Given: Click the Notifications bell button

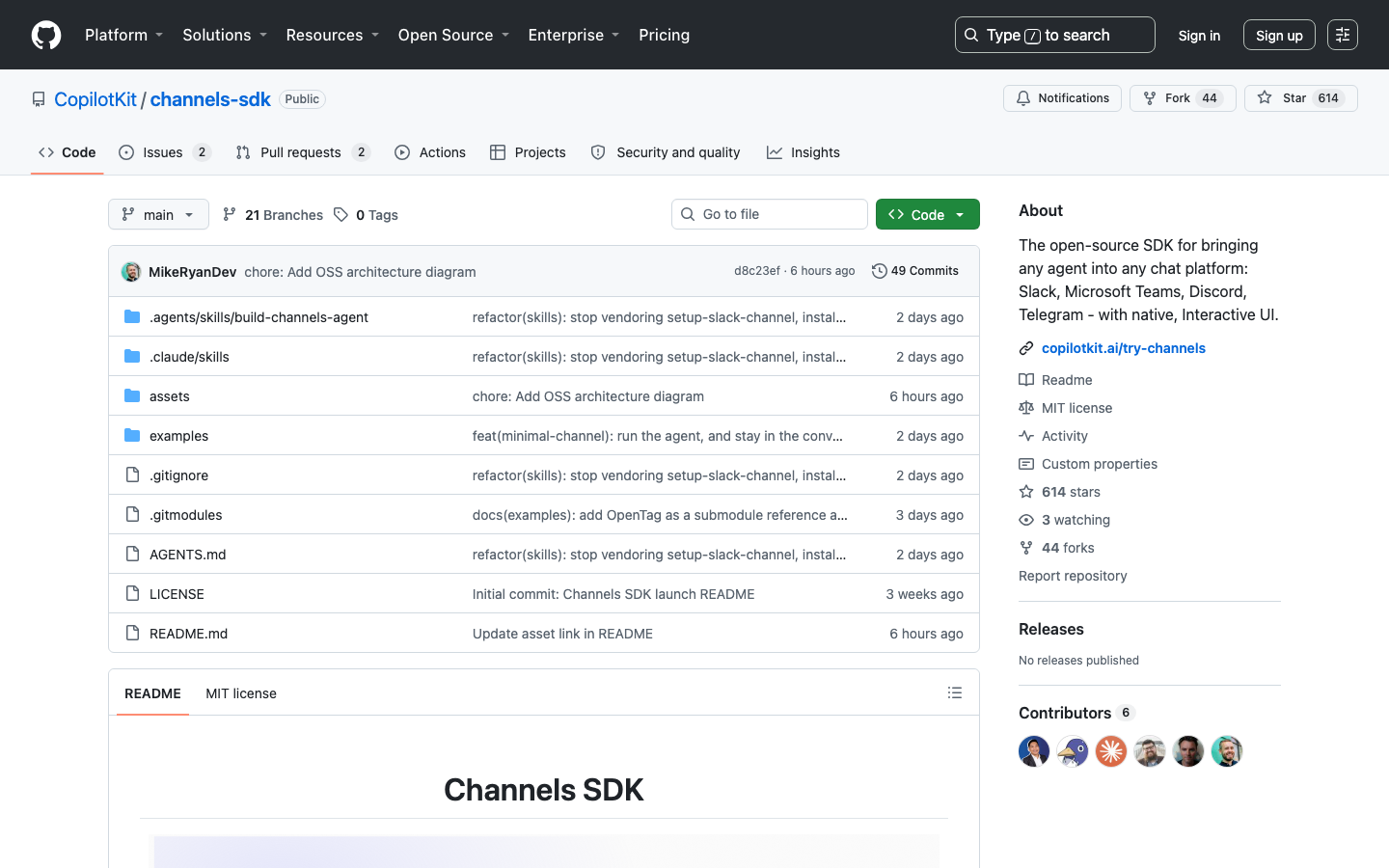Looking at the screenshot, I should tap(1062, 98).
